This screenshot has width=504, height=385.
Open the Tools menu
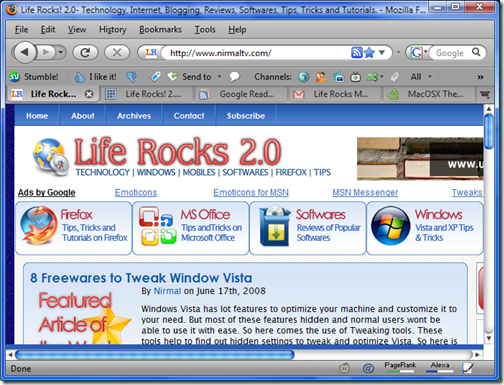pyautogui.click(x=205, y=30)
